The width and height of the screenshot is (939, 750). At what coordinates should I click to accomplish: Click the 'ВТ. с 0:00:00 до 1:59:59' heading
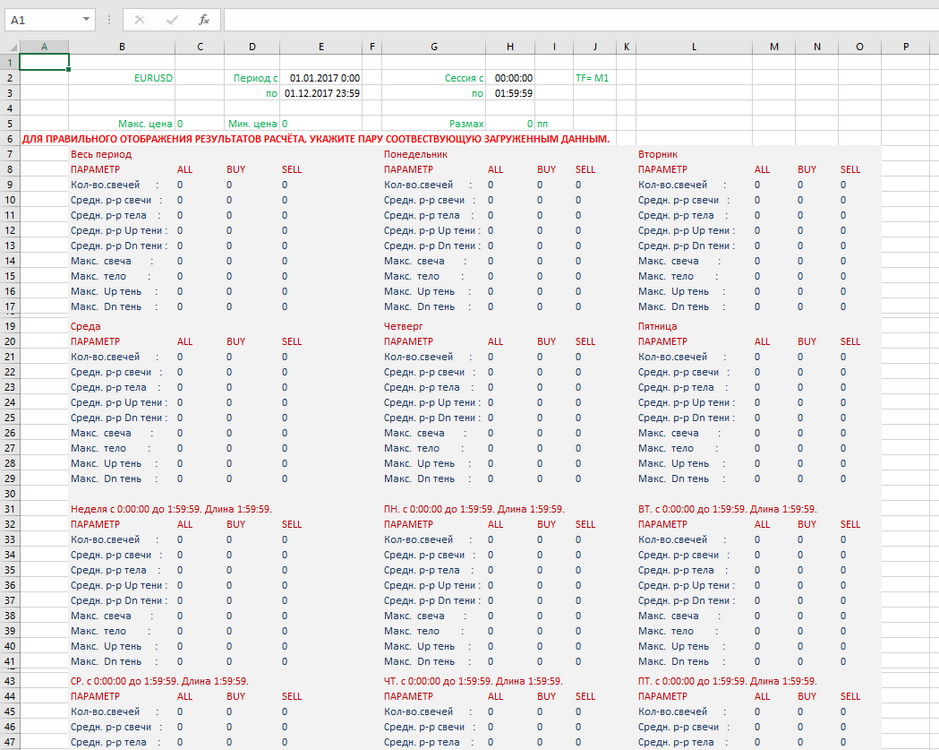pyautogui.click(x=727, y=509)
